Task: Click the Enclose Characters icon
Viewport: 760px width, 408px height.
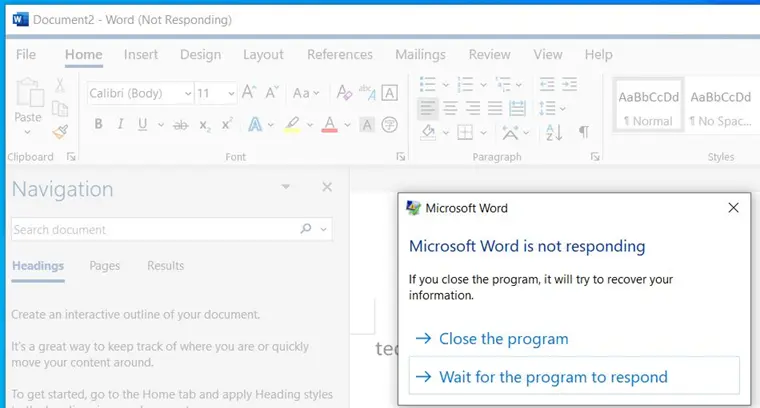Action: click(390, 125)
